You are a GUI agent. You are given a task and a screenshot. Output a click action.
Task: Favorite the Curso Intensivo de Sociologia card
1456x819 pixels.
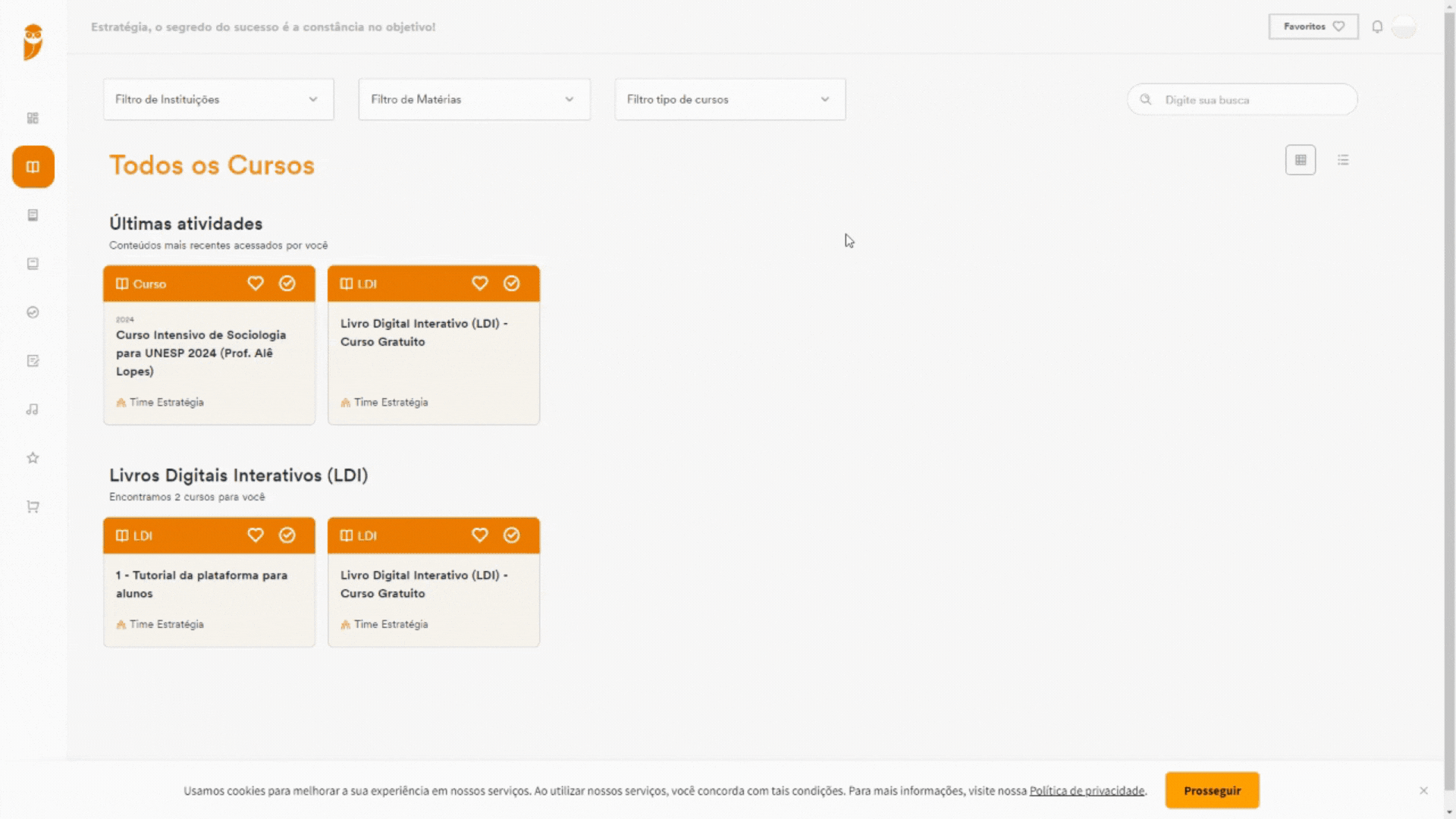pos(256,284)
